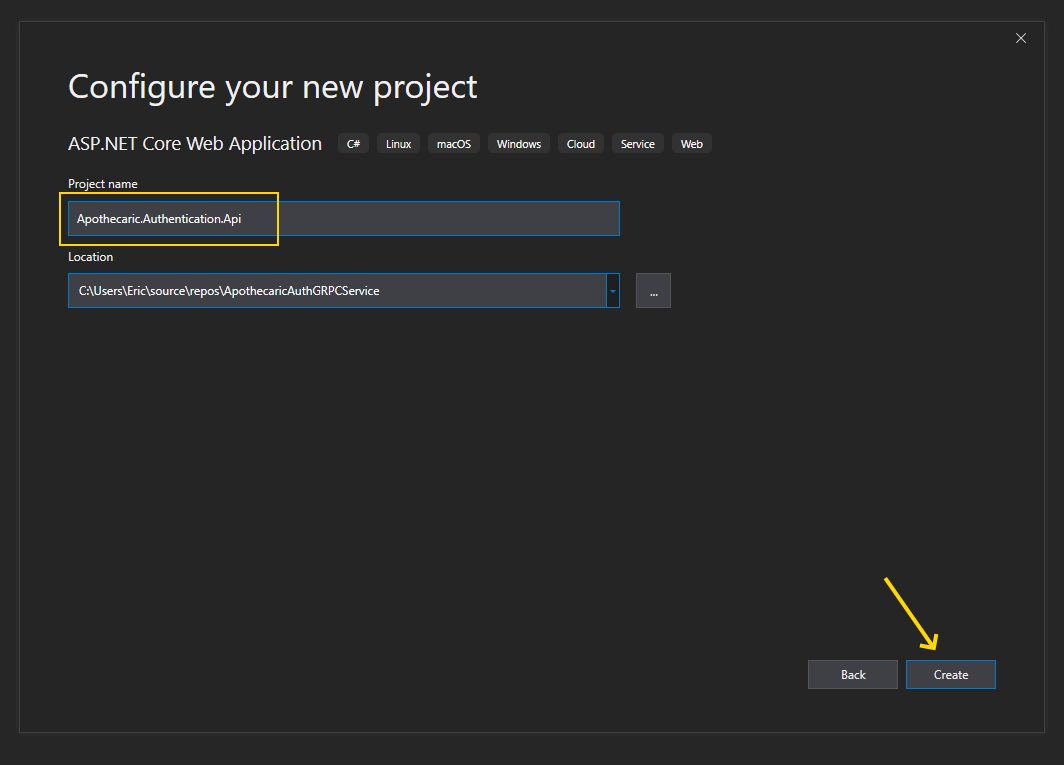
Task: Select the Service project type tag
Action: tap(637, 144)
